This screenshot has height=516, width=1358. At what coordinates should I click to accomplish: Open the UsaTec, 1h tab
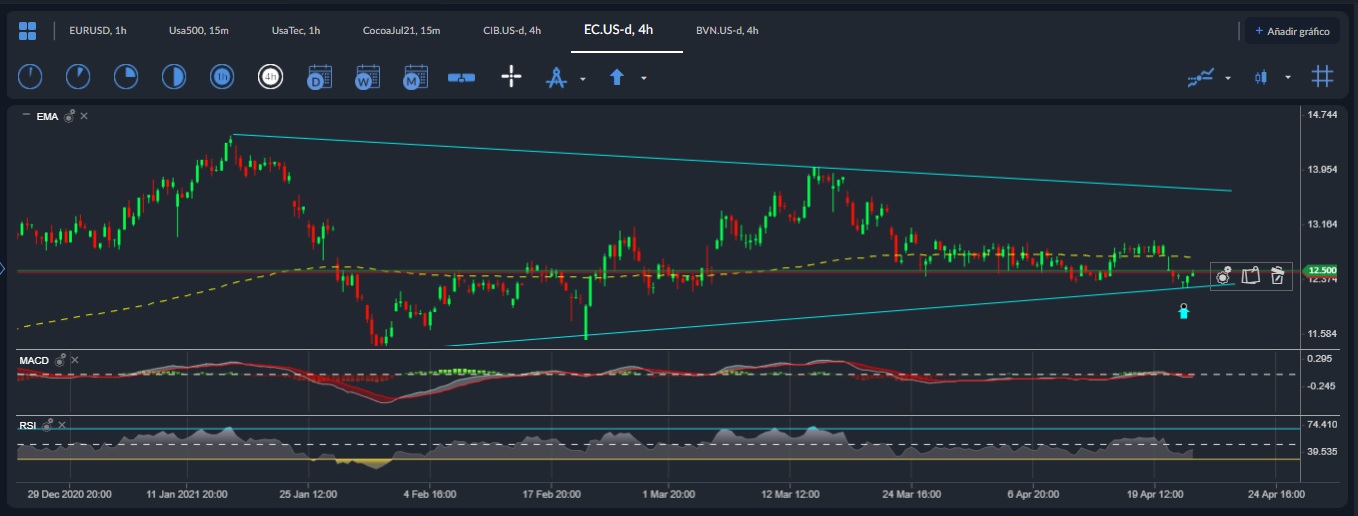(296, 31)
